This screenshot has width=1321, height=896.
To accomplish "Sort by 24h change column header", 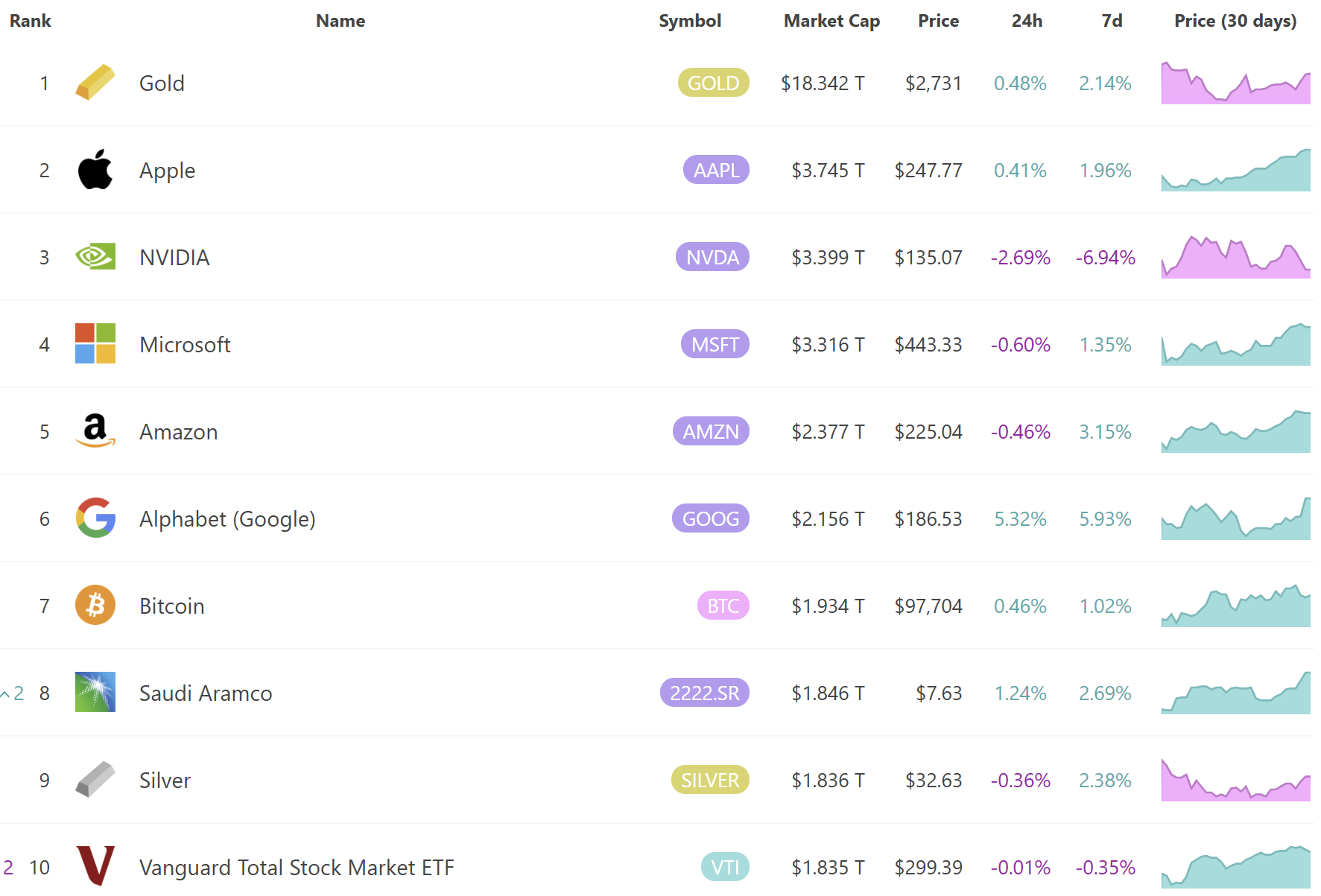I will [1027, 21].
